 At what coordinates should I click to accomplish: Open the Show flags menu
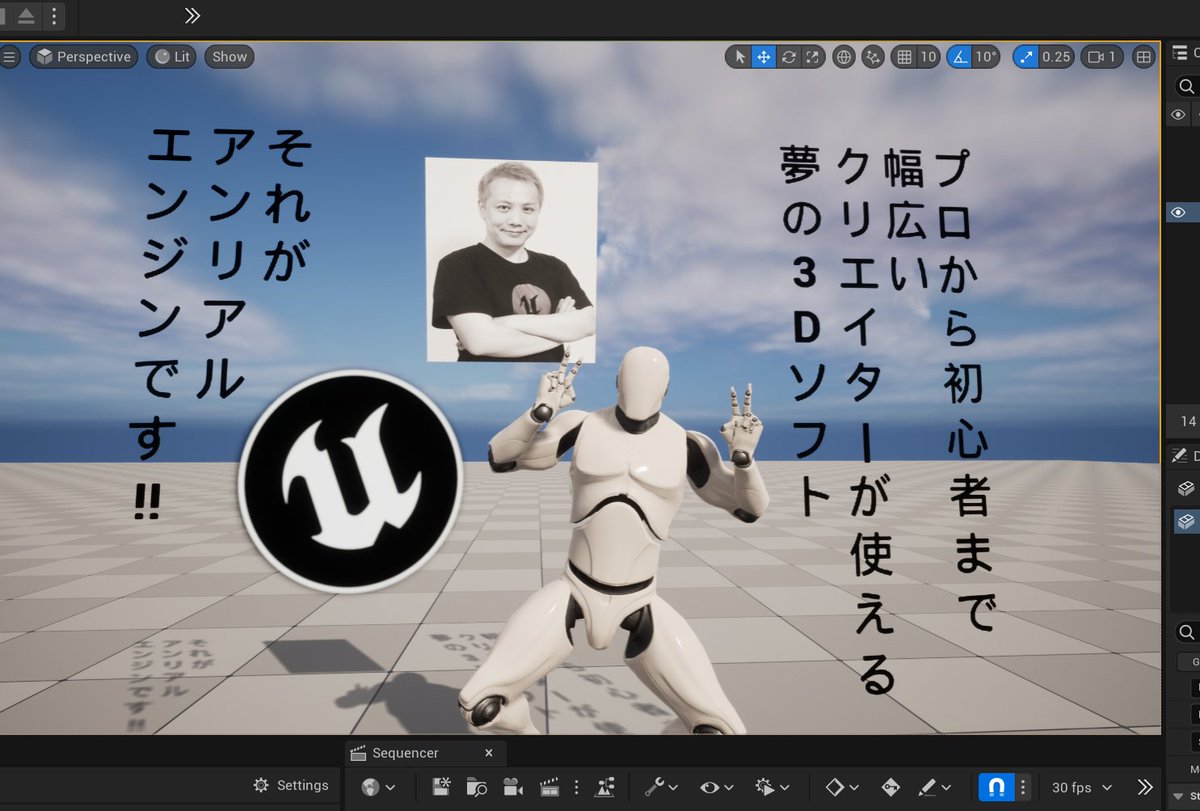pos(229,57)
